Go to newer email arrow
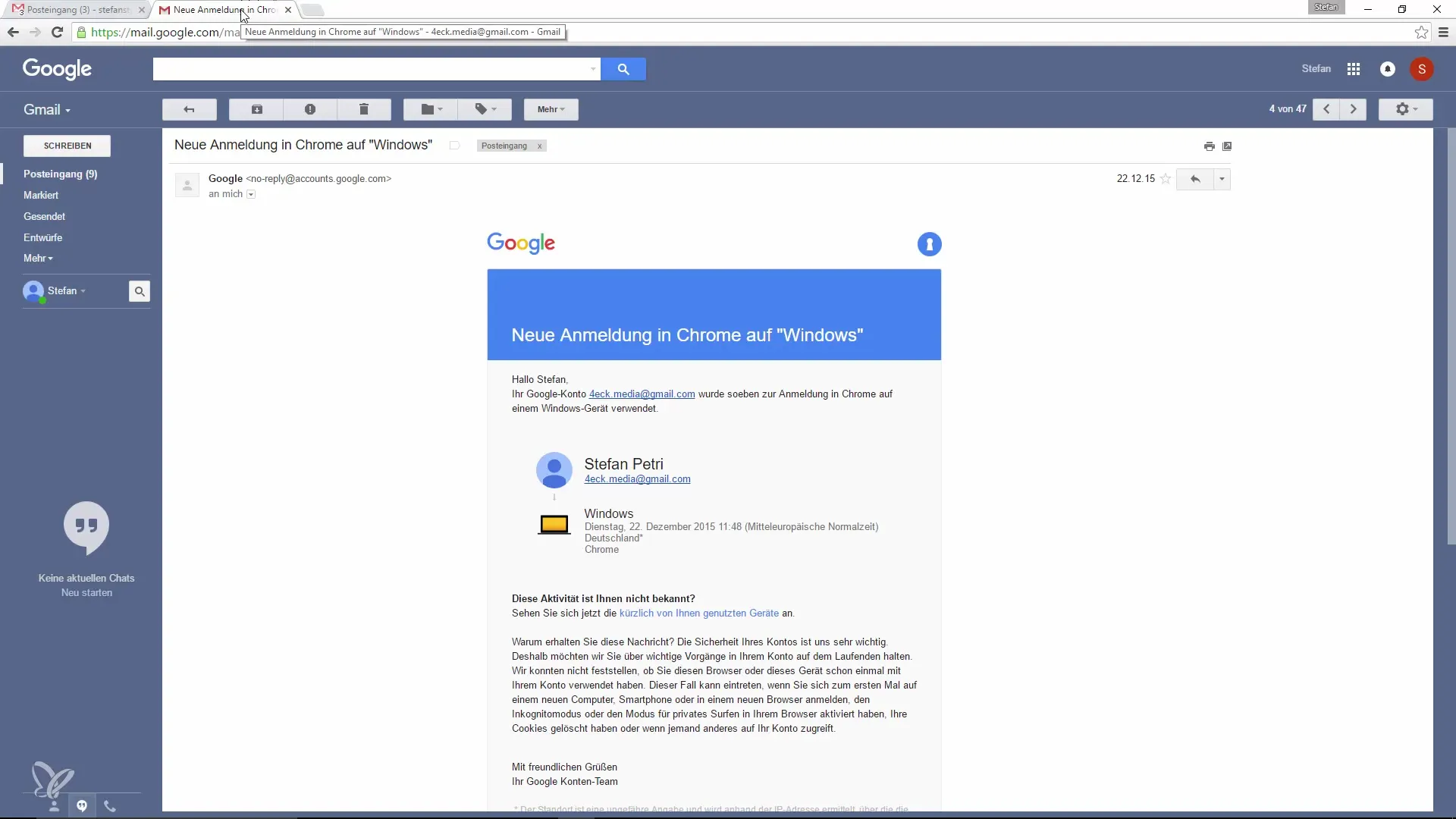This screenshot has width=1456, height=819. 1326,110
